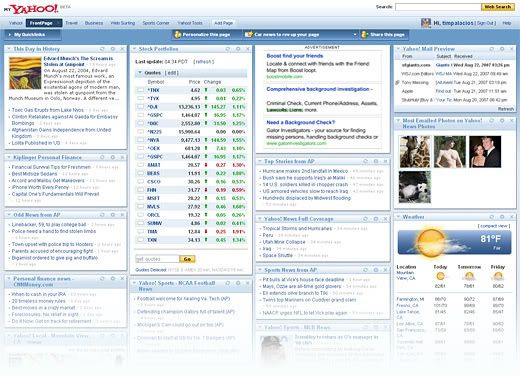Check the BEAS quote row box
This screenshot has height=376, width=520.
[140, 173]
